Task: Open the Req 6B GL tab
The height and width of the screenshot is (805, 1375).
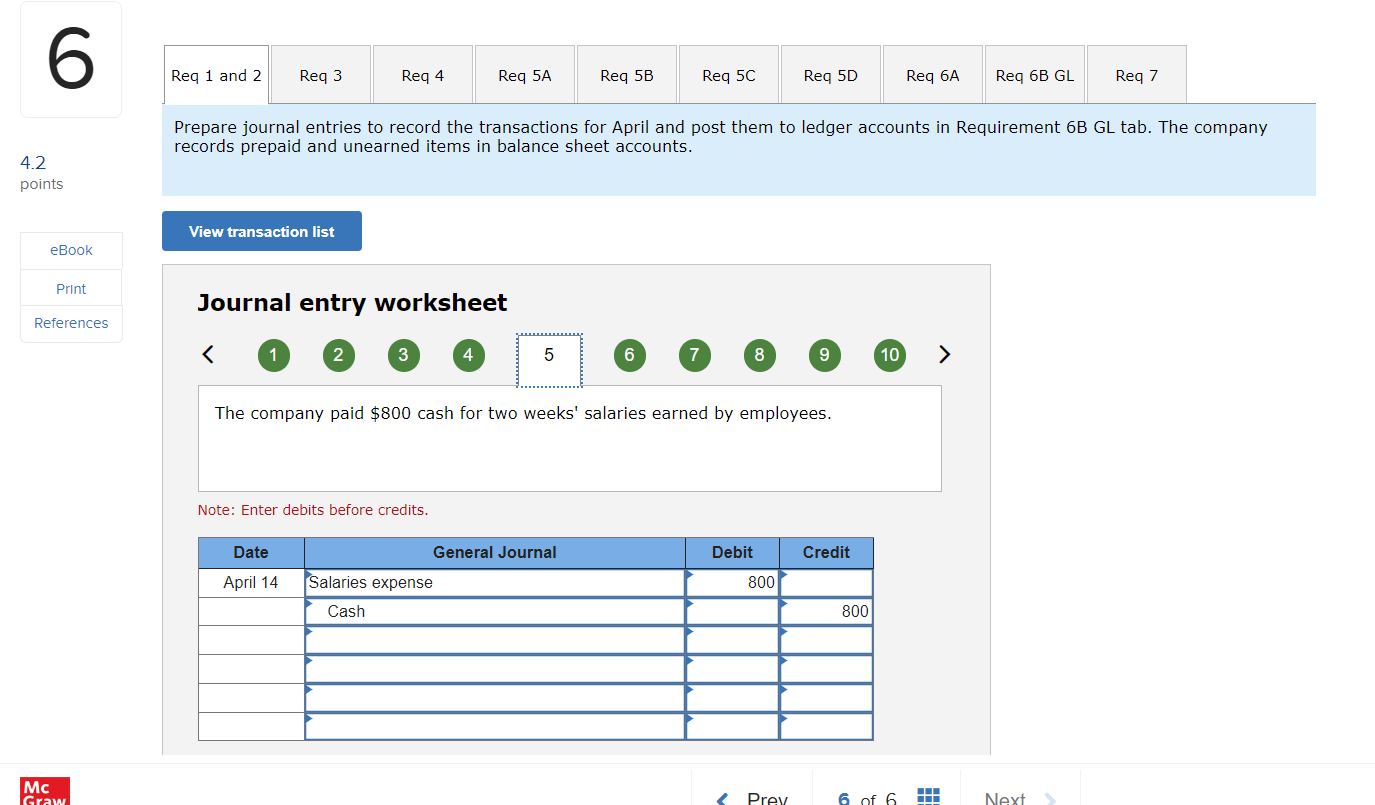Action: [1034, 74]
